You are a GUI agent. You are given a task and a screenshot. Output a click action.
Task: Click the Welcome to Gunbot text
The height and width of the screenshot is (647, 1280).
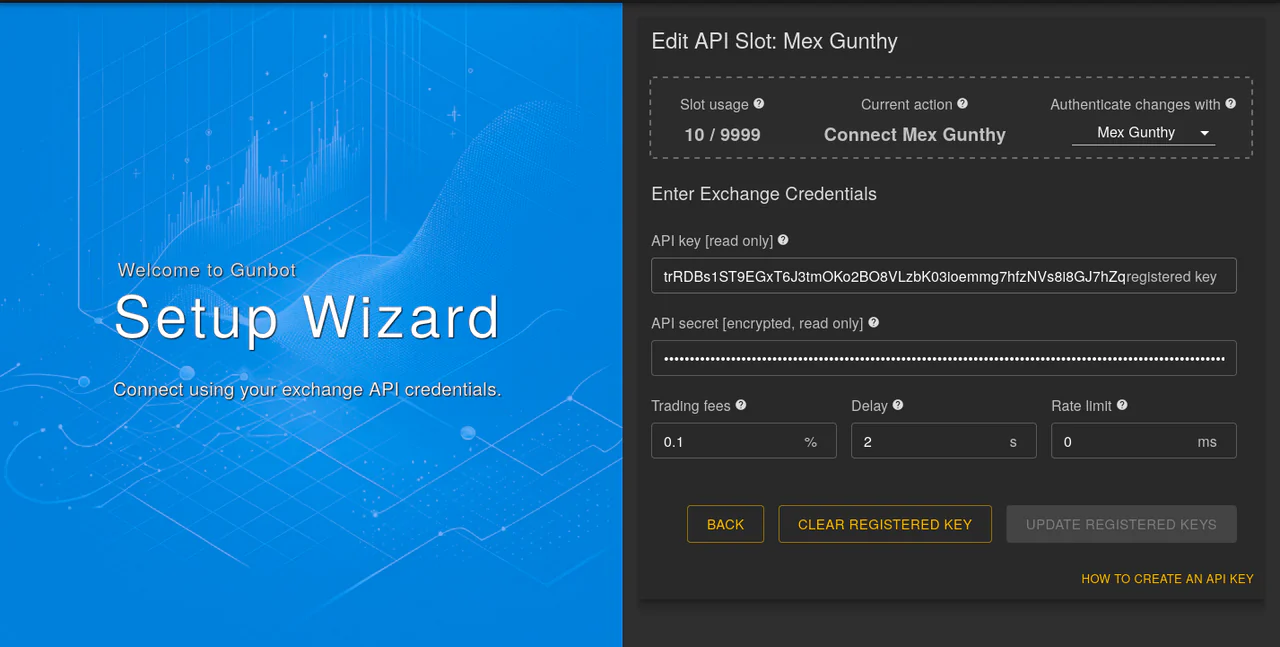coord(207,270)
